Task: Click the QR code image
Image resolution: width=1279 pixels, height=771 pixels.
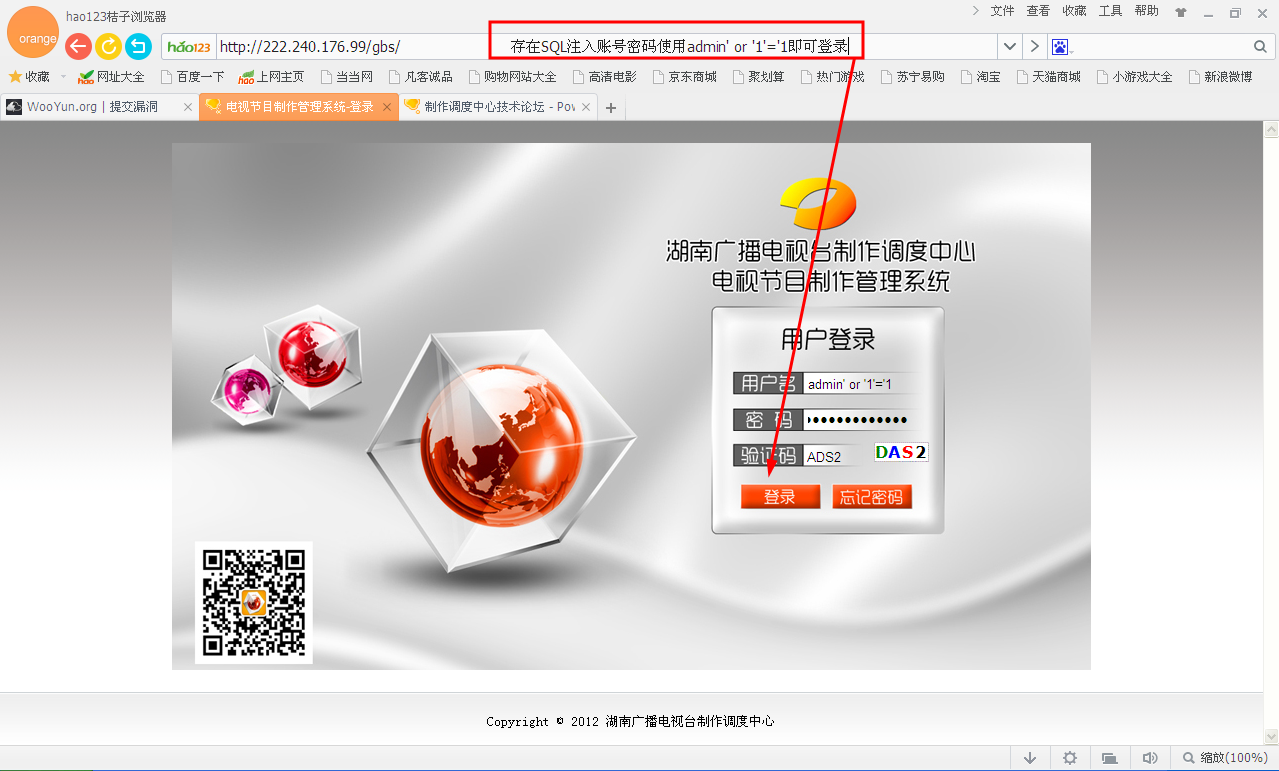Action: click(253, 603)
